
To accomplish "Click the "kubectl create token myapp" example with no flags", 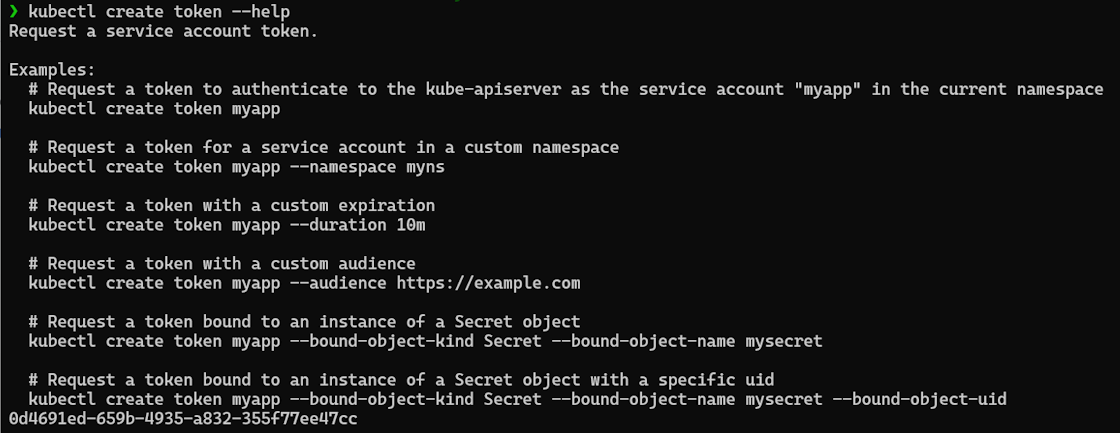I will pos(155,108).
